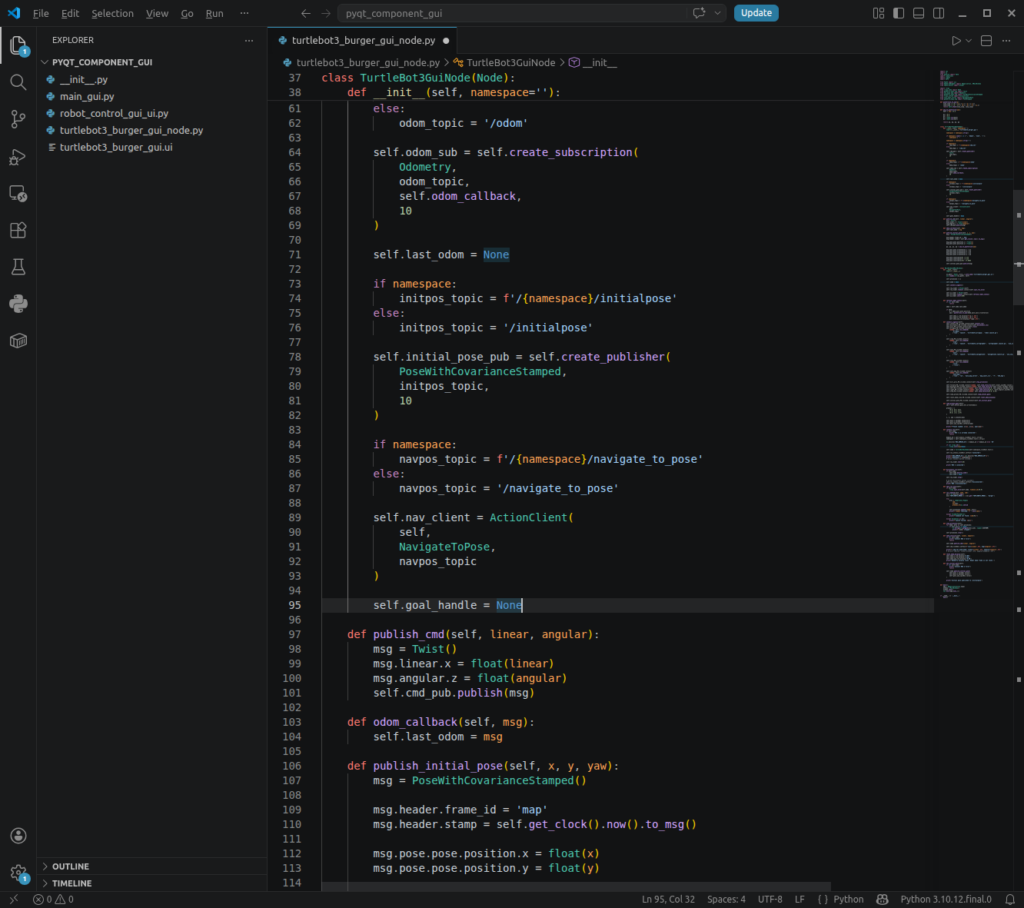Click the VS Code logo icon
The width and height of the screenshot is (1024, 908).
[14, 13]
